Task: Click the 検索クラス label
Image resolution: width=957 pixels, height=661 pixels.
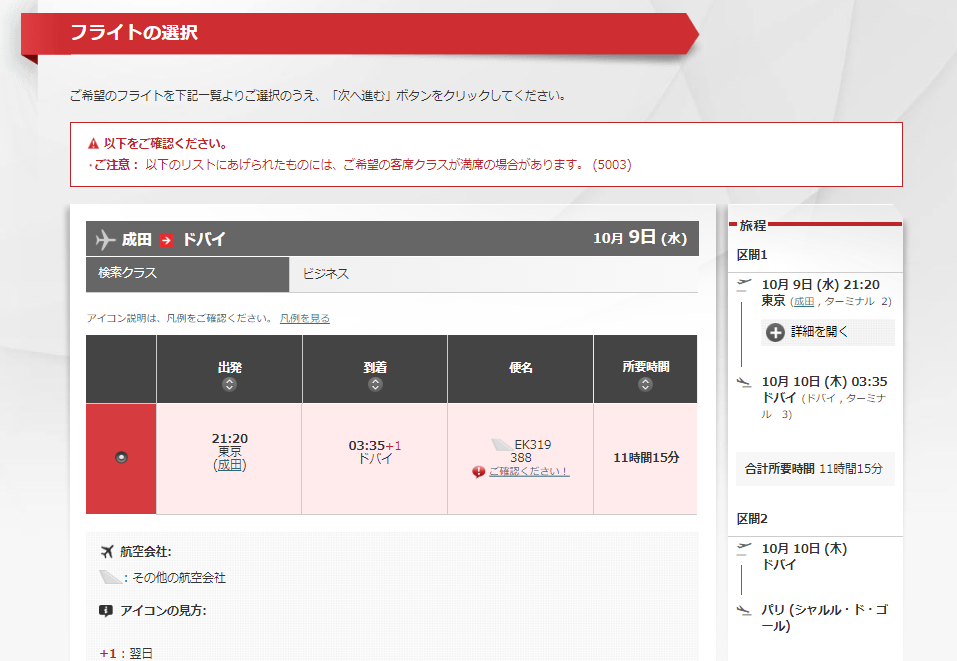Action: click(128, 273)
